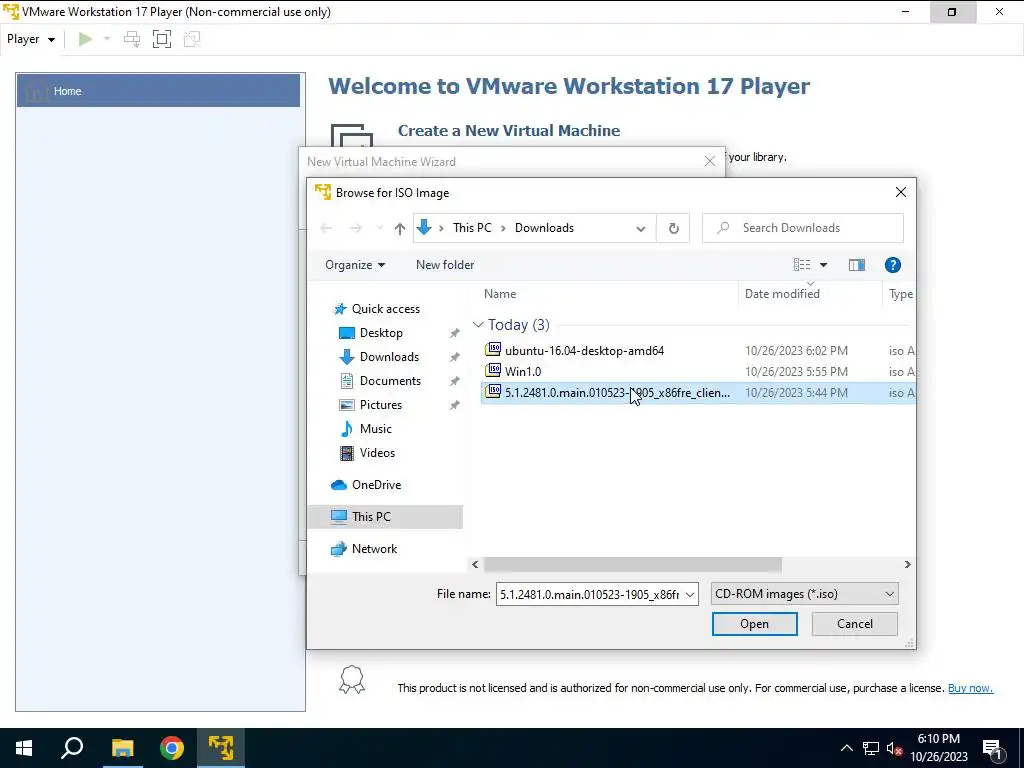Click the Up one level arrow
The width and height of the screenshot is (1024, 768).
click(x=400, y=228)
